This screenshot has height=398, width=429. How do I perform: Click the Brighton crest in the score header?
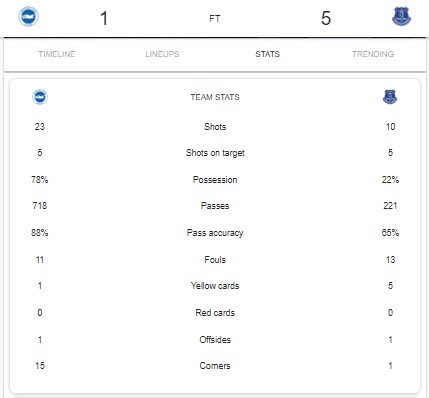[x=28, y=16]
